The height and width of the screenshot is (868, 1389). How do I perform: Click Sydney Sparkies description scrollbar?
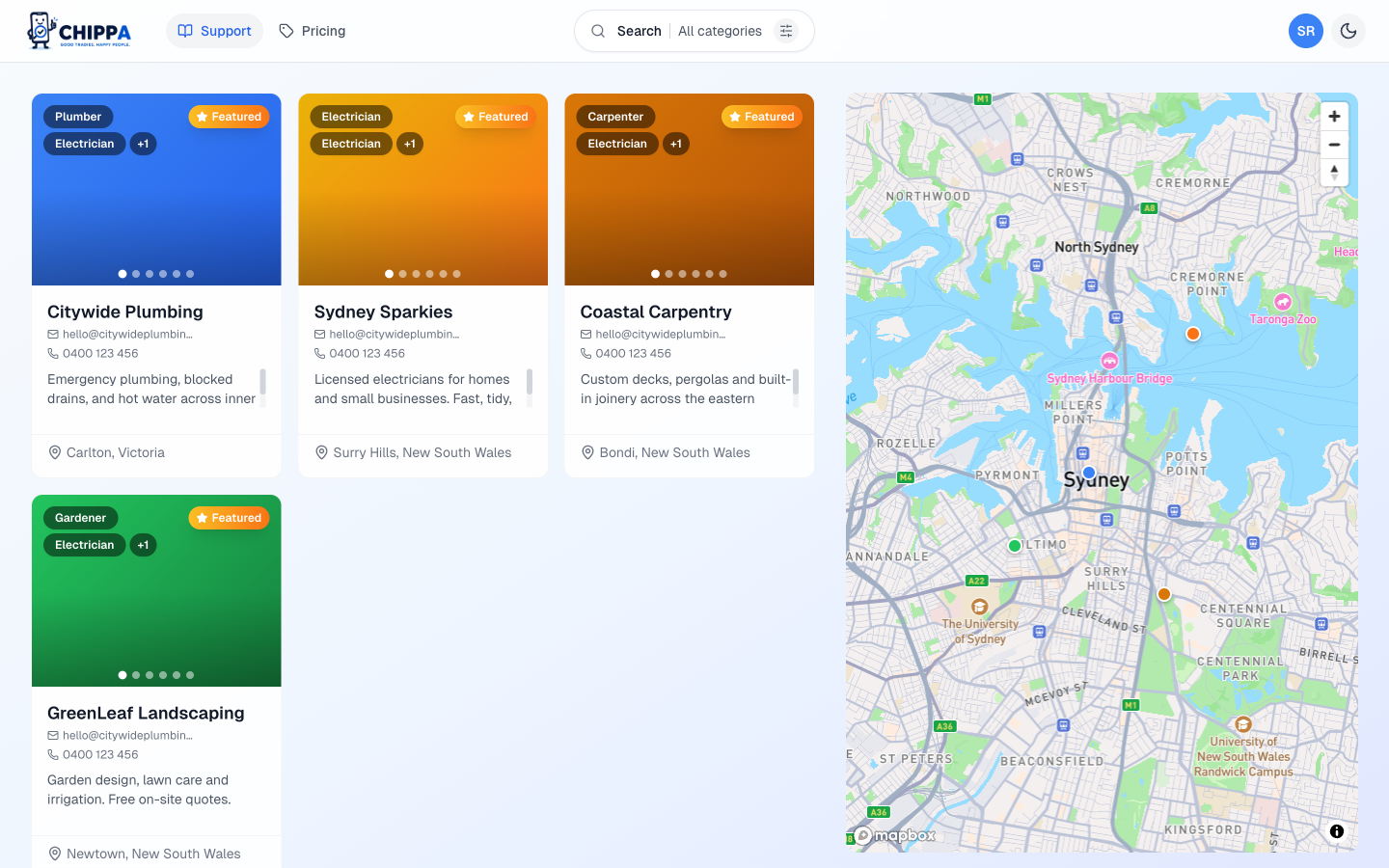(530, 382)
